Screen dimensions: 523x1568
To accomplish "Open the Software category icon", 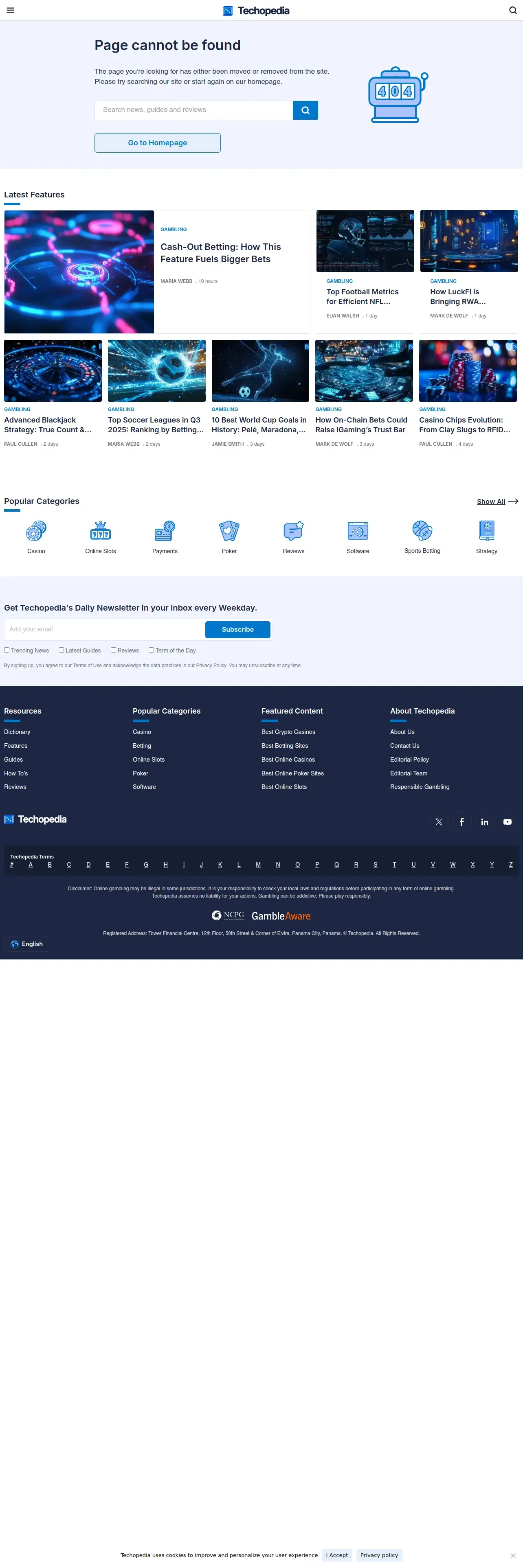I will (x=358, y=531).
